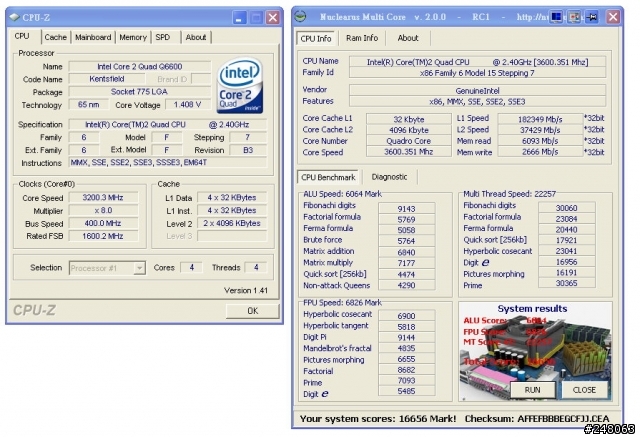This screenshot has width=640, height=437.
Task: Click the Core Voltage value 1.408 V
Action: pos(188,104)
